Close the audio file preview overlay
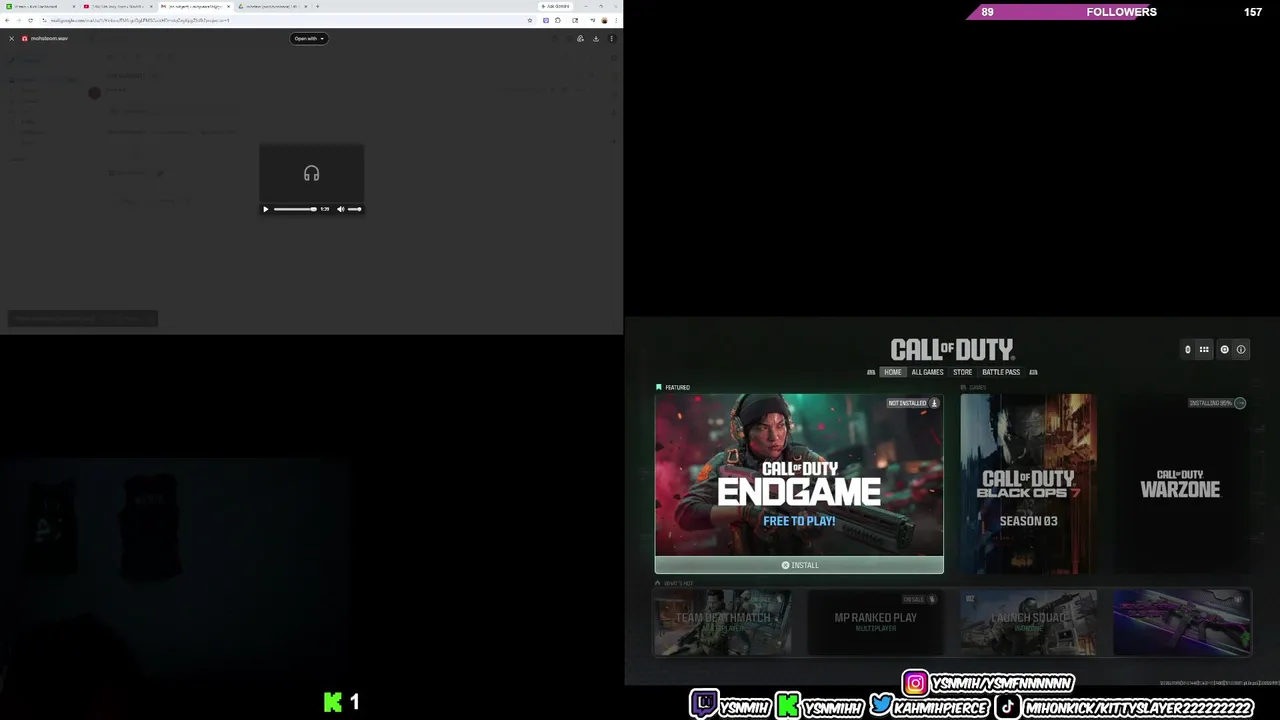Screen dimensions: 1280x720 click(x=11, y=38)
